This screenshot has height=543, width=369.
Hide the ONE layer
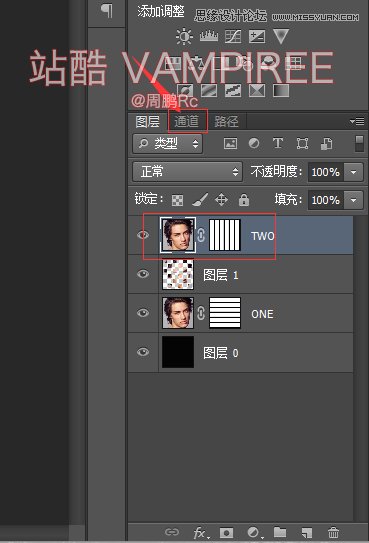tap(143, 313)
